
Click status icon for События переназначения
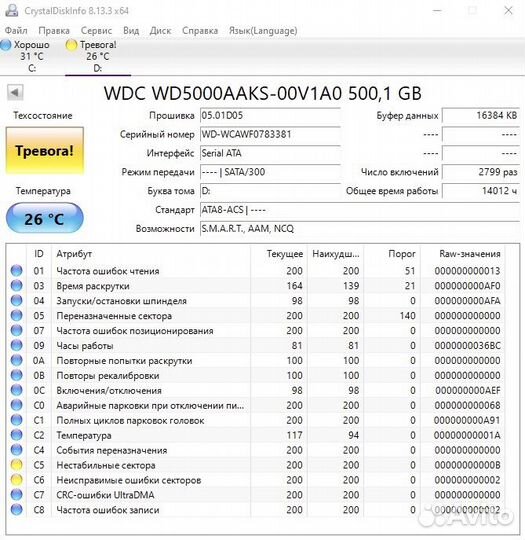16,450
